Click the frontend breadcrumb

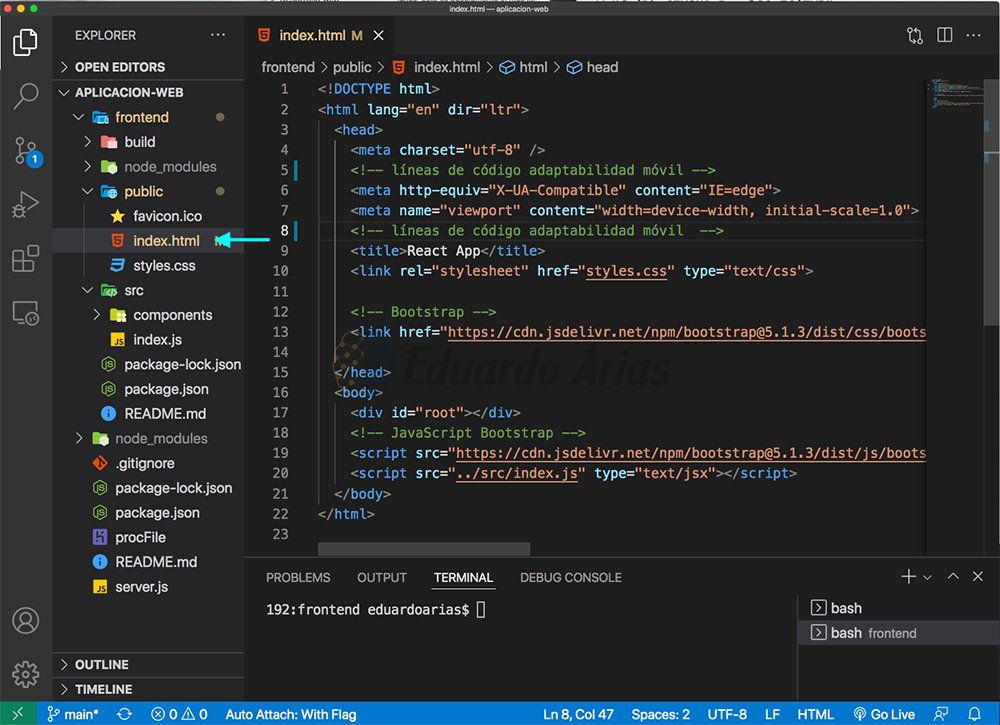[x=288, y=67]
